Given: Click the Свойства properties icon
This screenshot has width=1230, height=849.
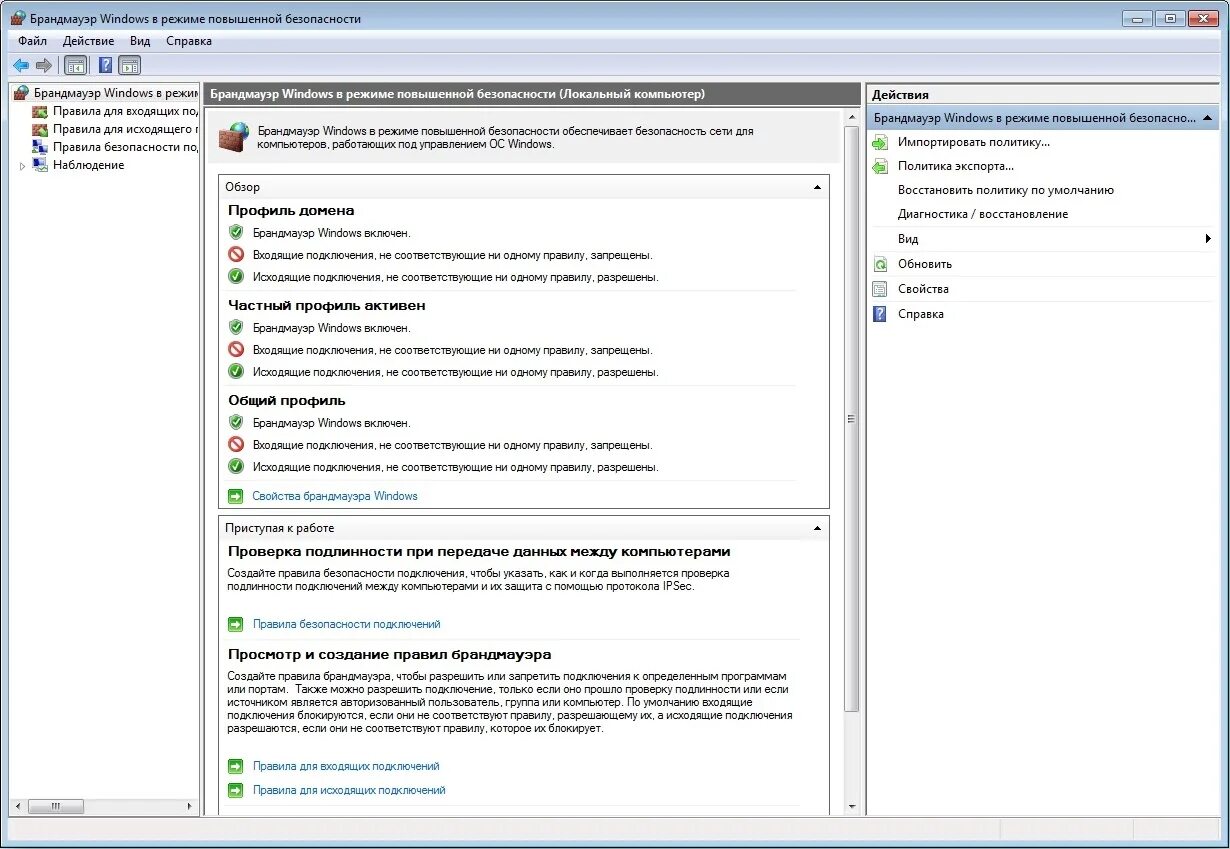Looking at the screenshot, I should (880, 289).
